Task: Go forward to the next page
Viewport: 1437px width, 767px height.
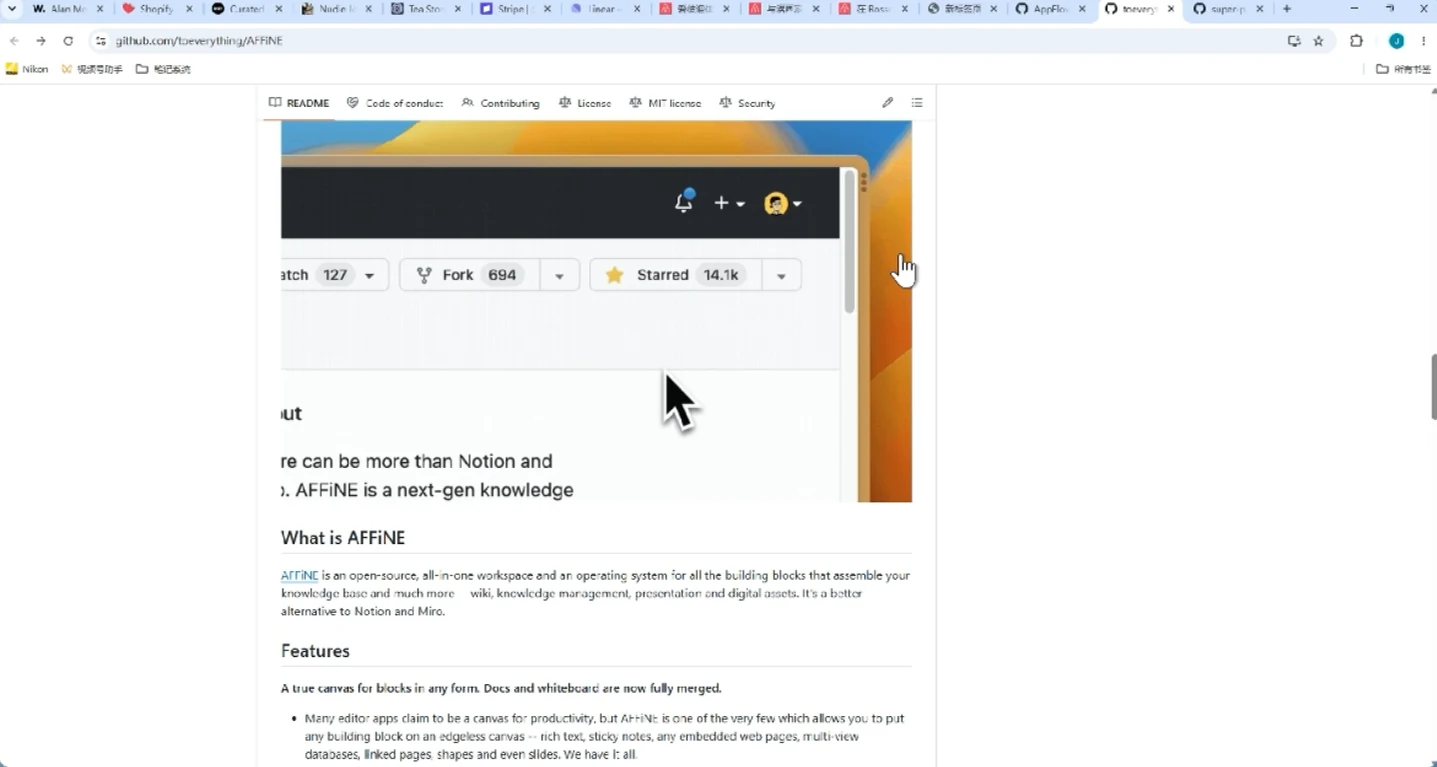Action: click(x=41, y=41)
